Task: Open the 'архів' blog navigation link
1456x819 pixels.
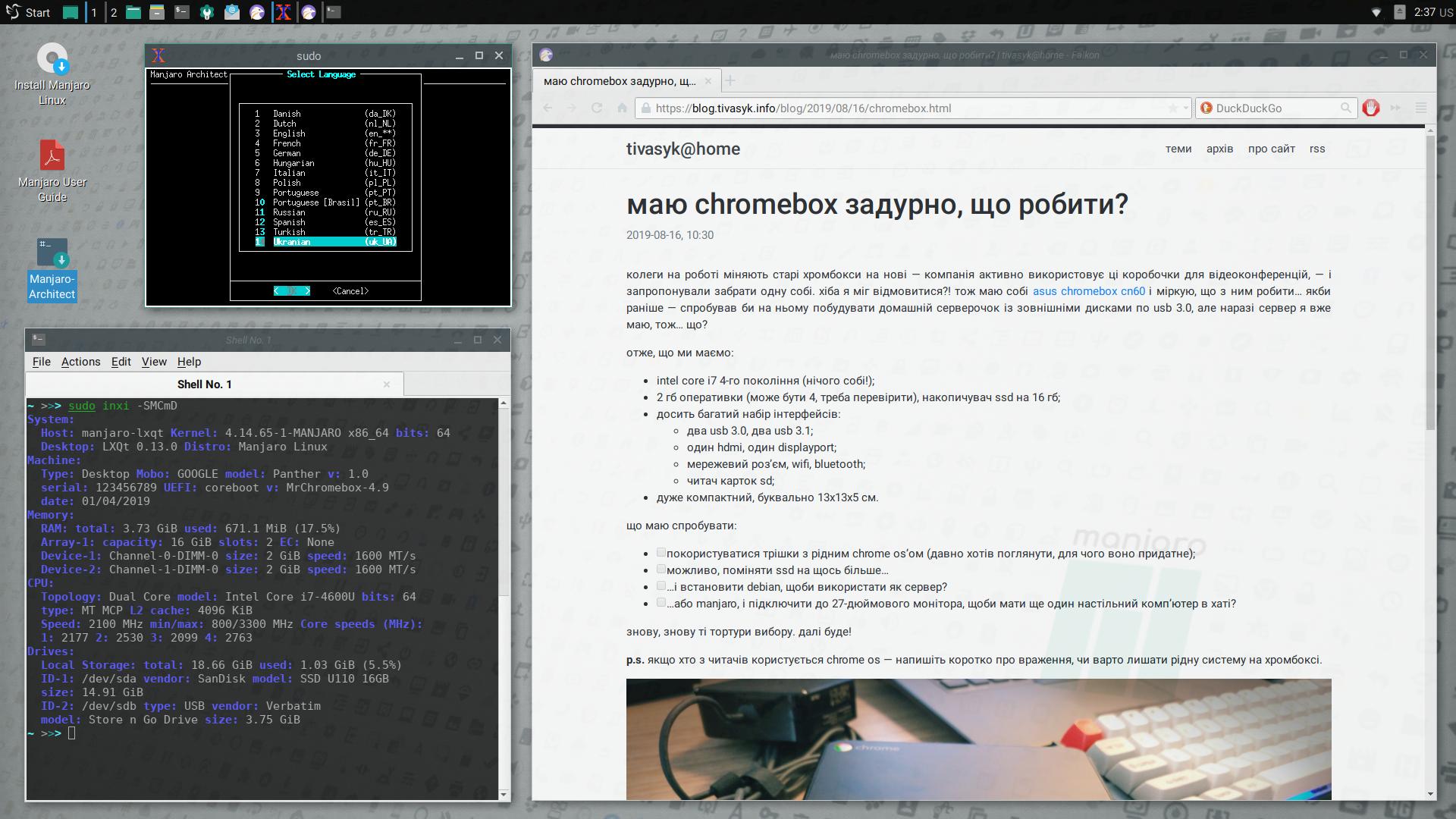Action: pos(1219,149)
